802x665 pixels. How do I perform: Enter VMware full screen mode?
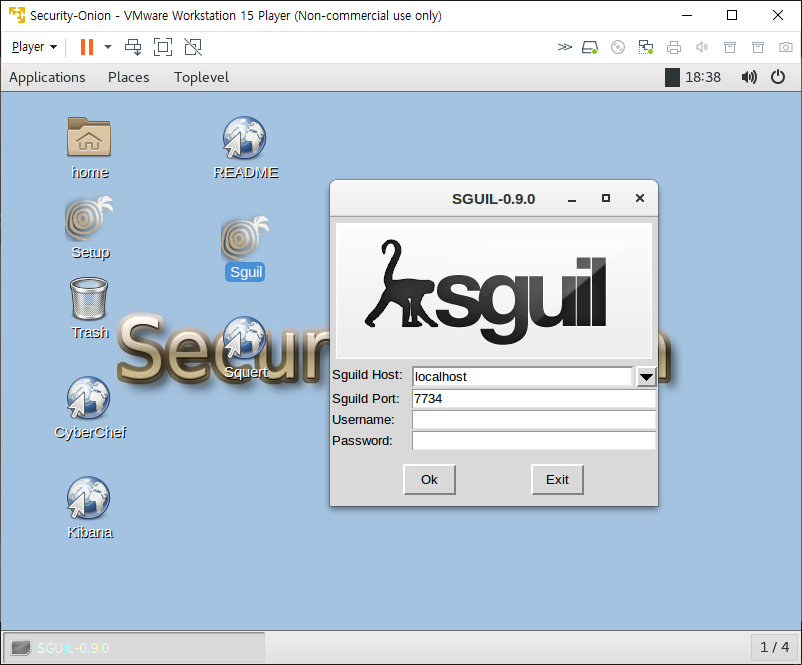pos(163,47)
